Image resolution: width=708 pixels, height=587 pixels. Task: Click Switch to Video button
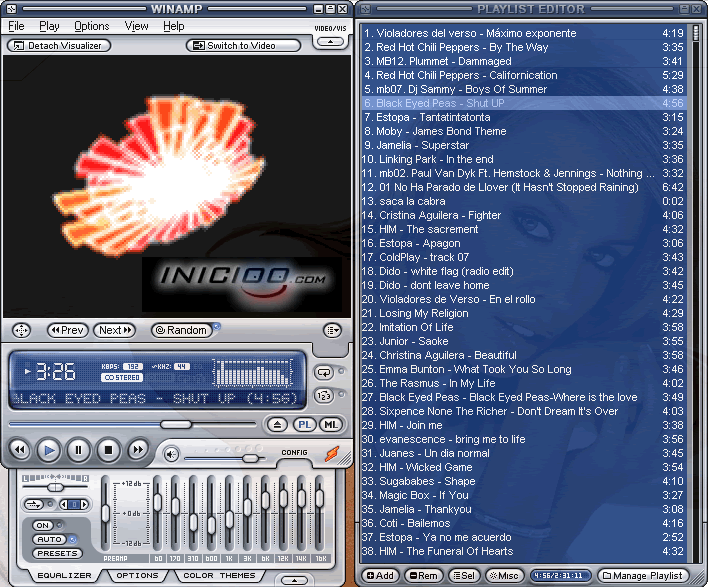point(243,46)
